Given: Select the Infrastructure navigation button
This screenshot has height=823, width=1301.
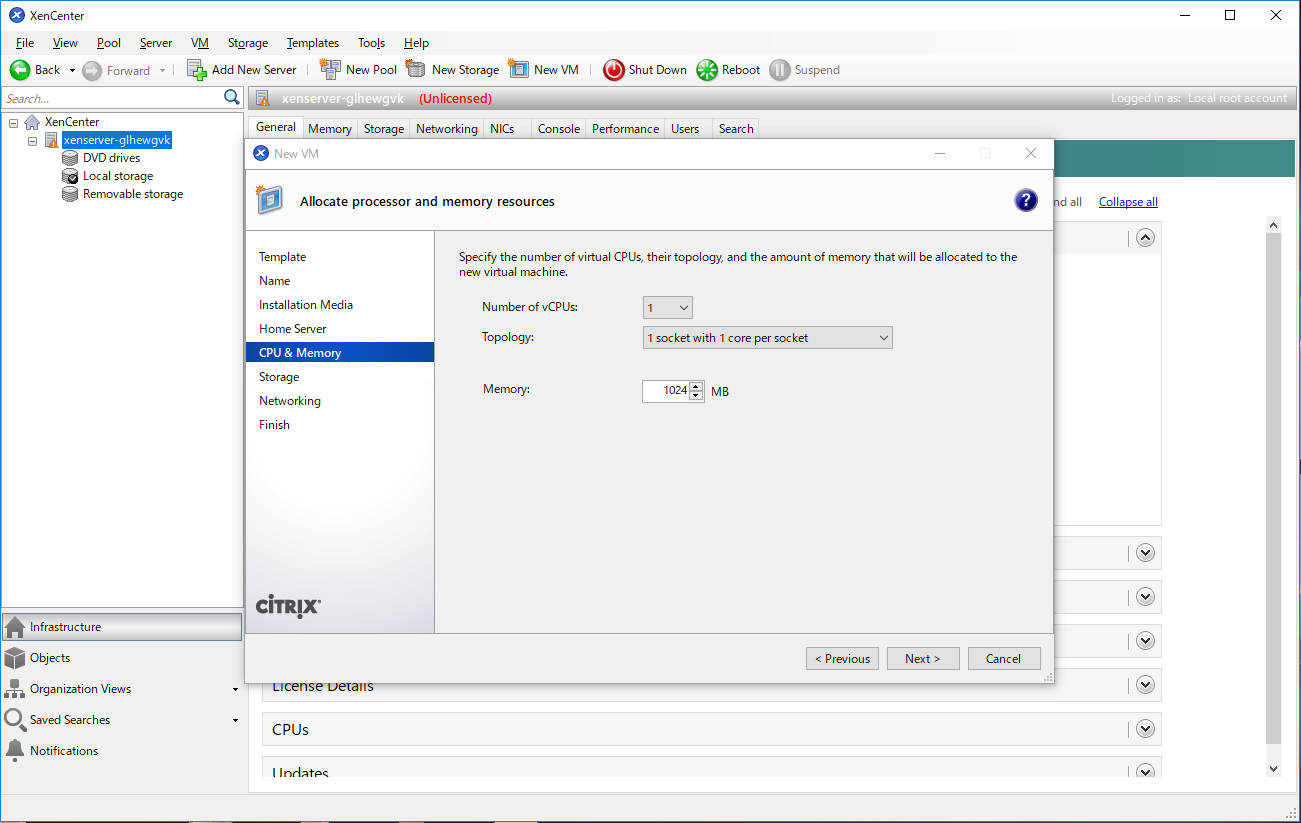Looking at the screenshot, I should pos(122,627).
